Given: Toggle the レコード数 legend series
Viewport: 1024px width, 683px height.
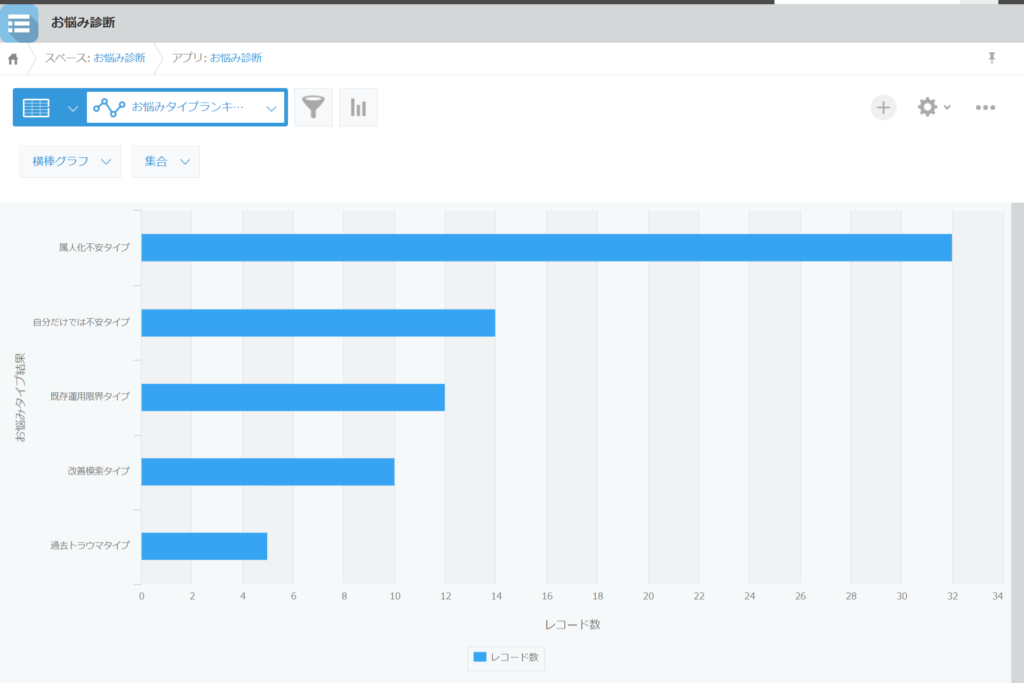Looking at the screenshot, I should (506, 657).
